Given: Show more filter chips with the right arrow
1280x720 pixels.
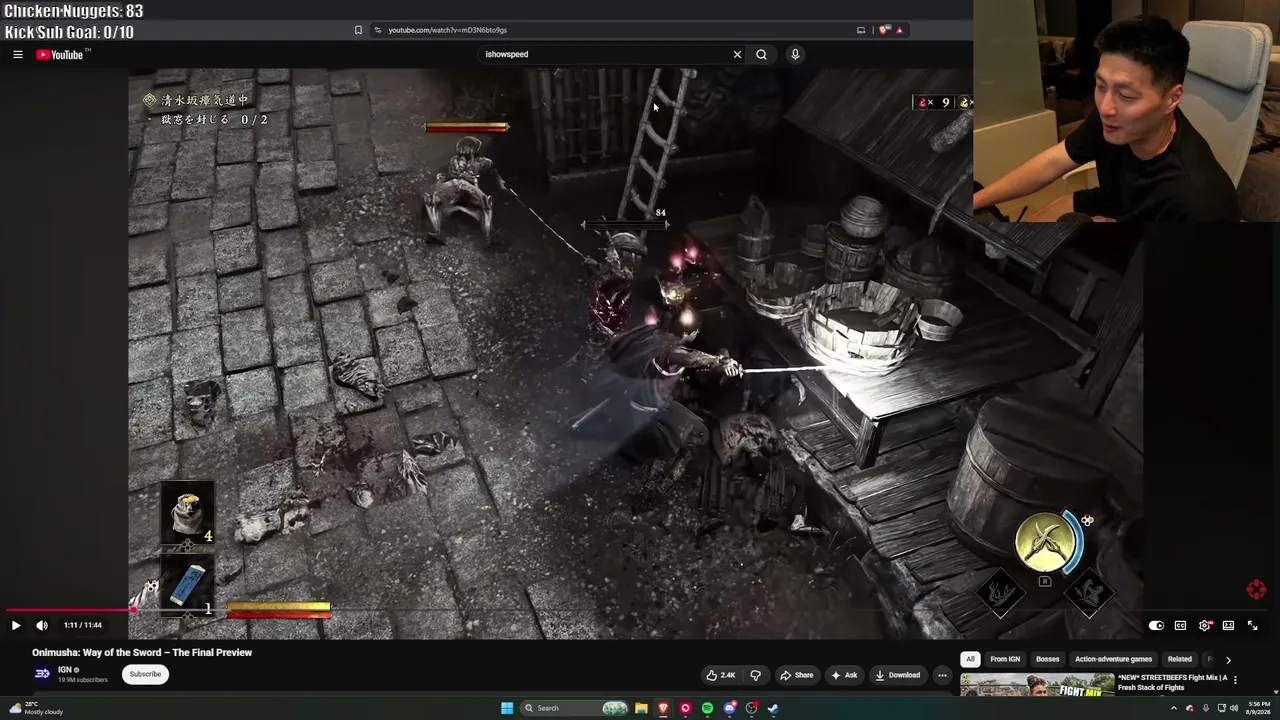Looking at the screenshot, I should [1228, 660].
